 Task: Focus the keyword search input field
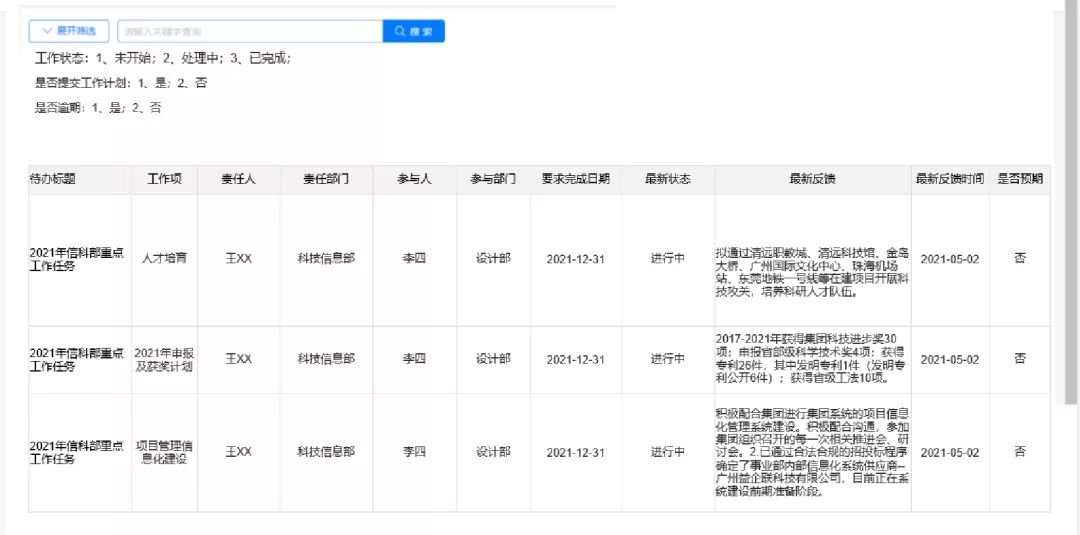coord(250,31)
